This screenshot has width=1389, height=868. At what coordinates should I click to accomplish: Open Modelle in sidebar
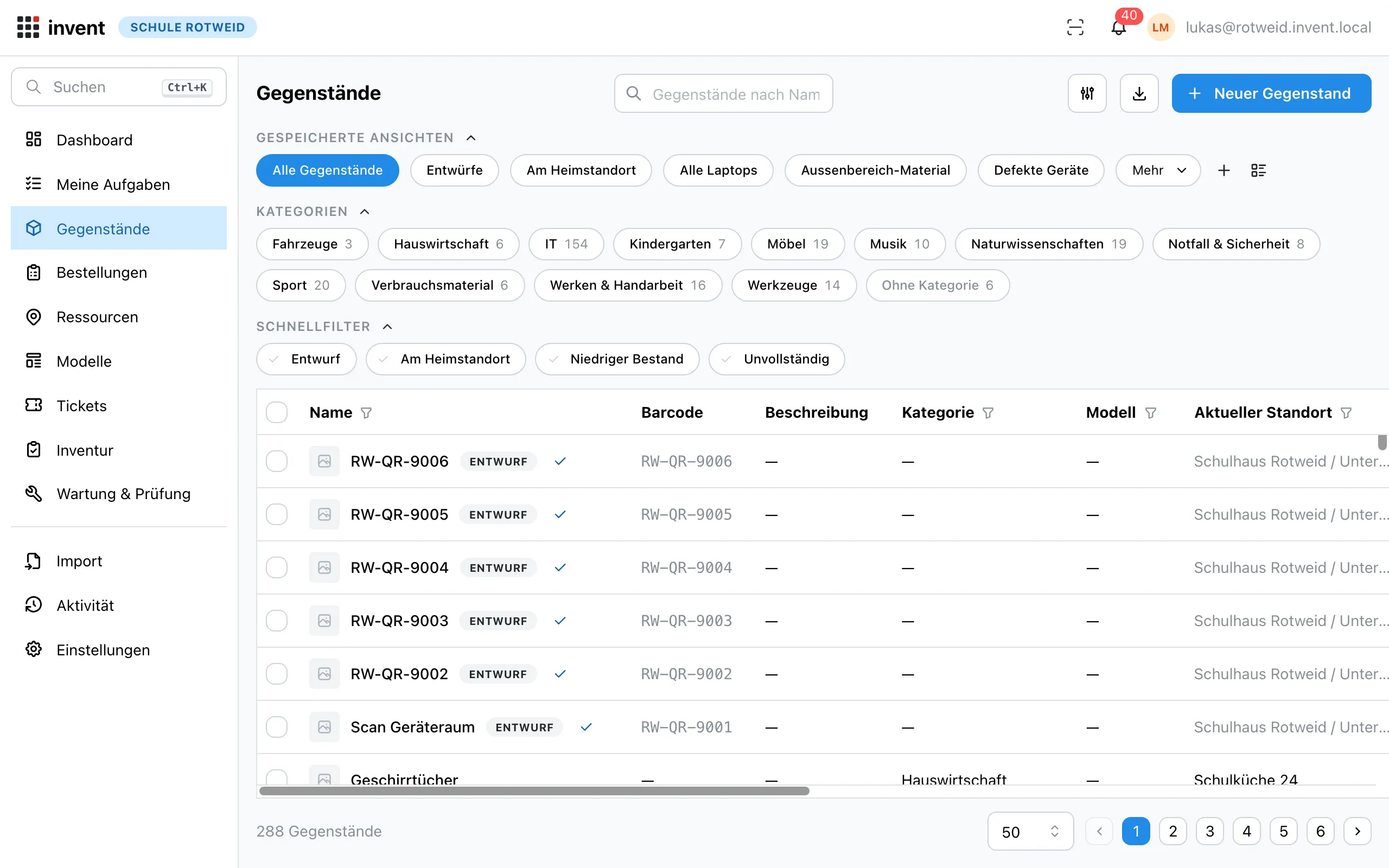coord(119,361)
